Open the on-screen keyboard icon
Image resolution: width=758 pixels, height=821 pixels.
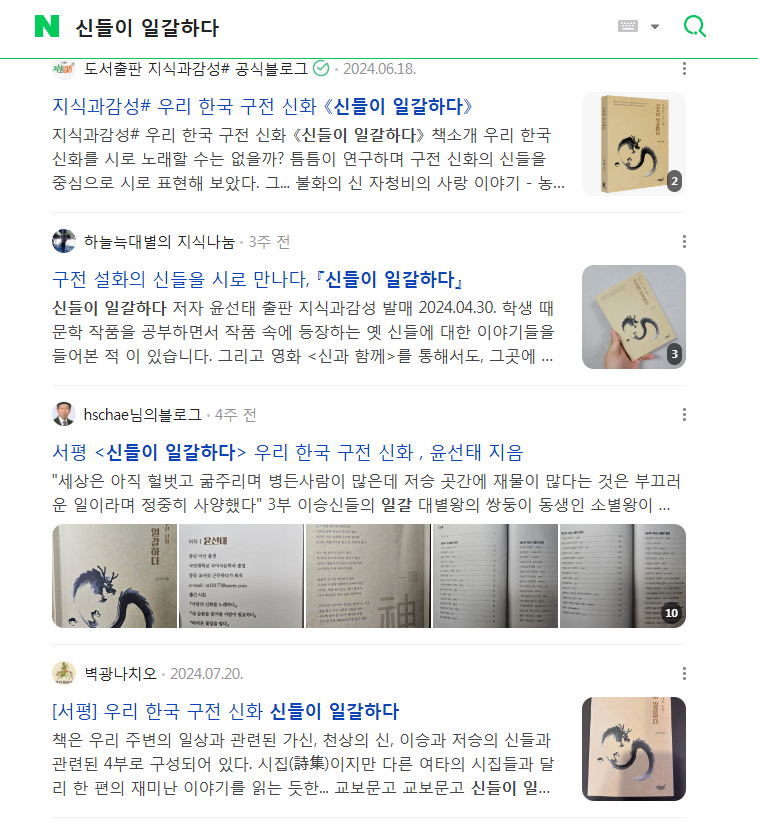(628, 26)
